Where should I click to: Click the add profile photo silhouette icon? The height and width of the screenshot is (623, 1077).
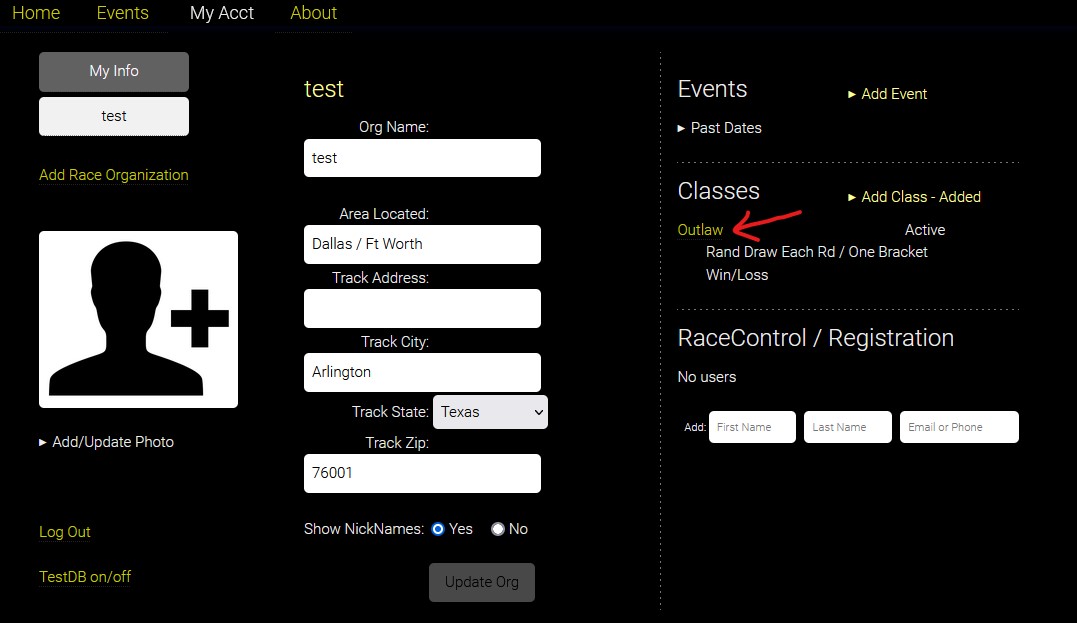(138, 319)
